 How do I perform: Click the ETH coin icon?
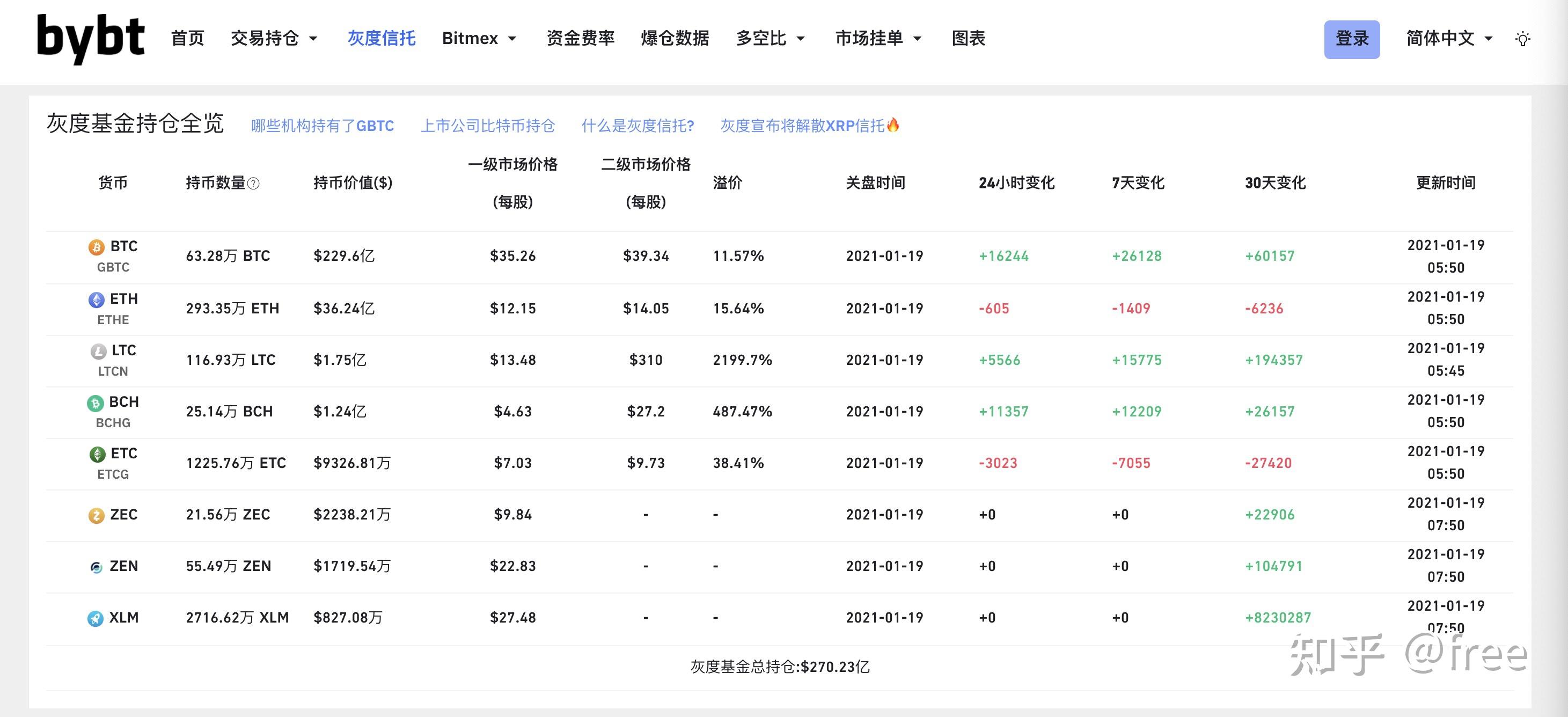(x=96, y=299)
